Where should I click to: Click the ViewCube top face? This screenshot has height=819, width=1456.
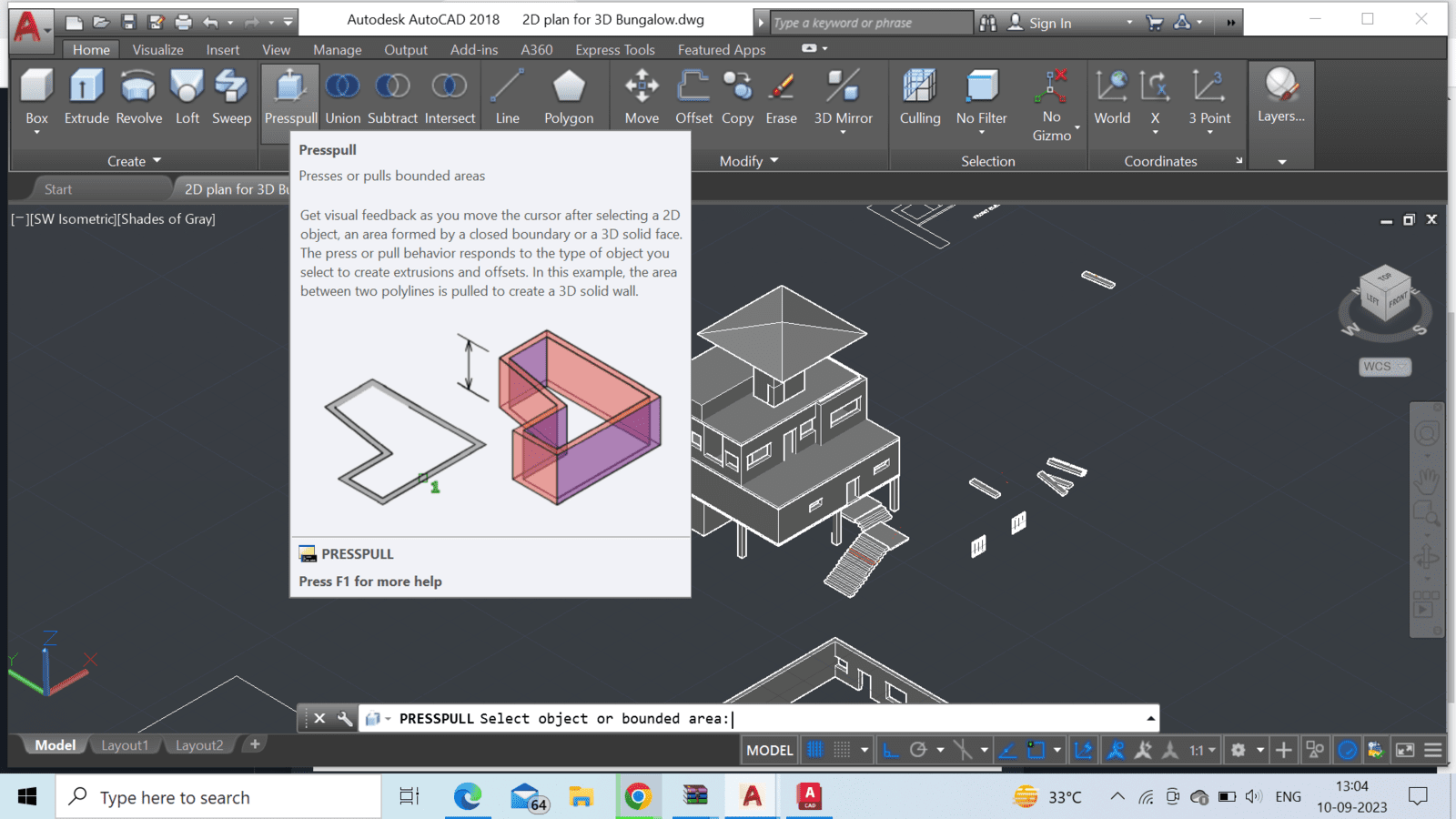pos(1384,277)
